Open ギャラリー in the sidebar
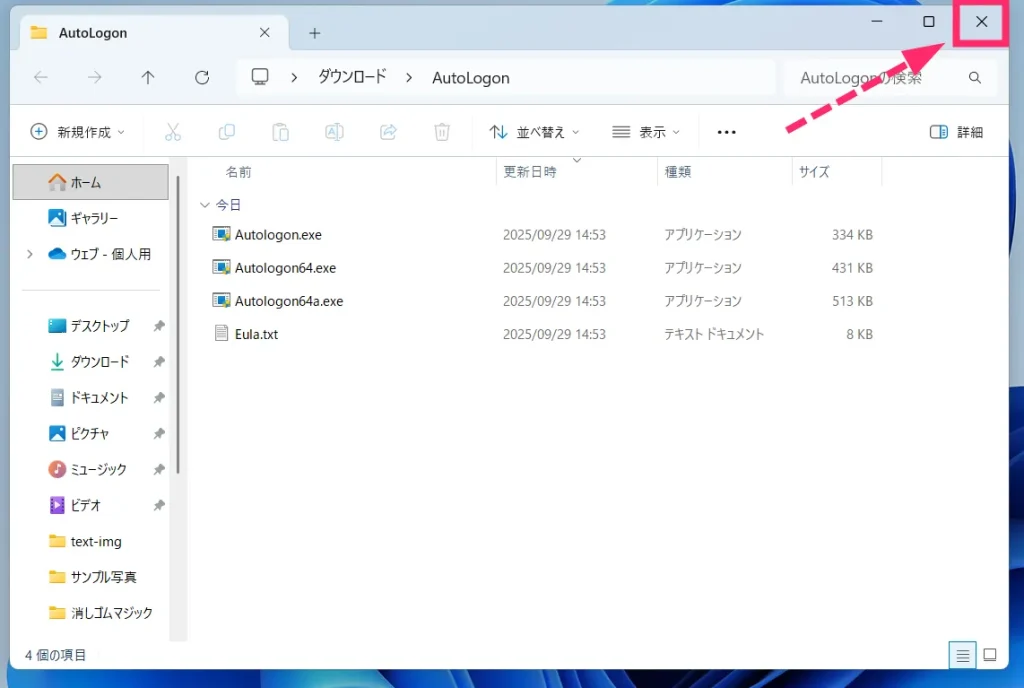The width and height of the screenshot is (1024, 688). click(91, 218)
